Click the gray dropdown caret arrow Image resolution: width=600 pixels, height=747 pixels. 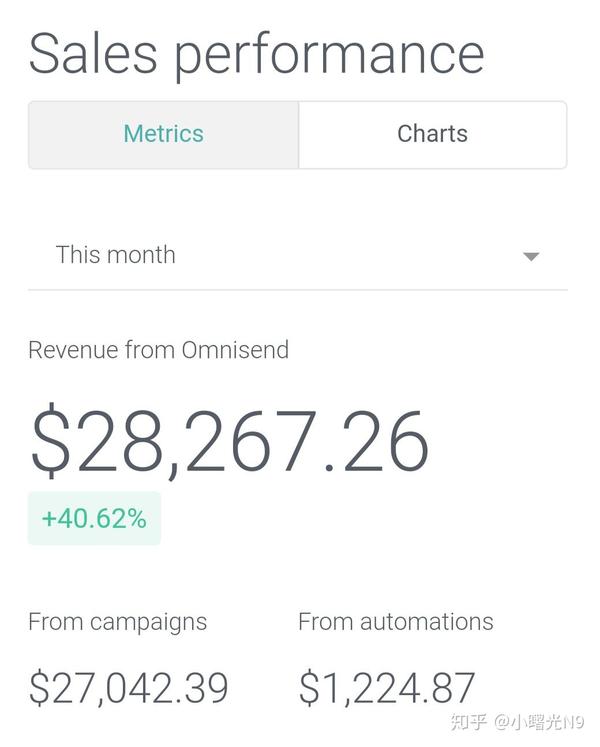coord(531,257)
